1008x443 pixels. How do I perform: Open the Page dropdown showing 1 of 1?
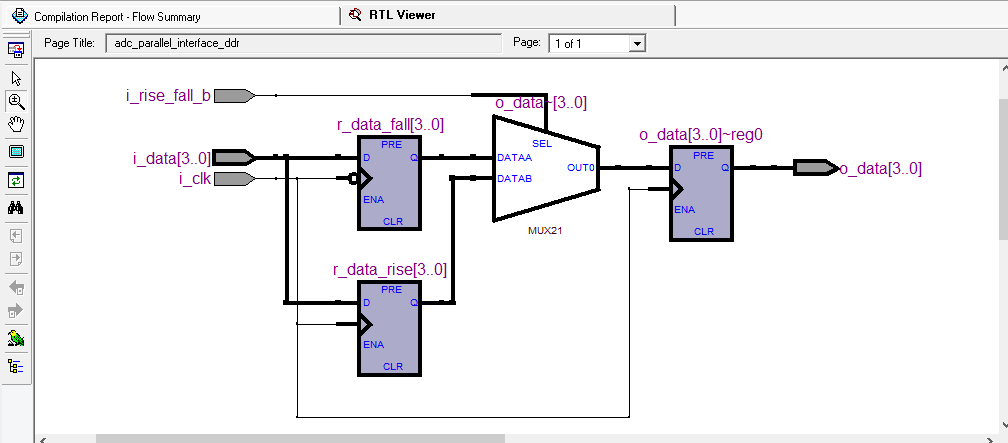click(597, 44)
